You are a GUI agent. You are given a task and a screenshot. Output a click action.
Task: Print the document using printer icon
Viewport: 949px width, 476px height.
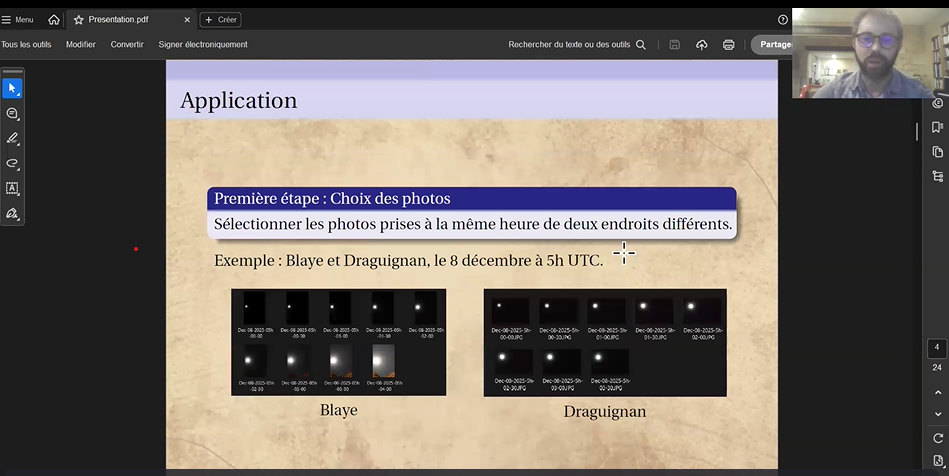(x=728, y=45)
